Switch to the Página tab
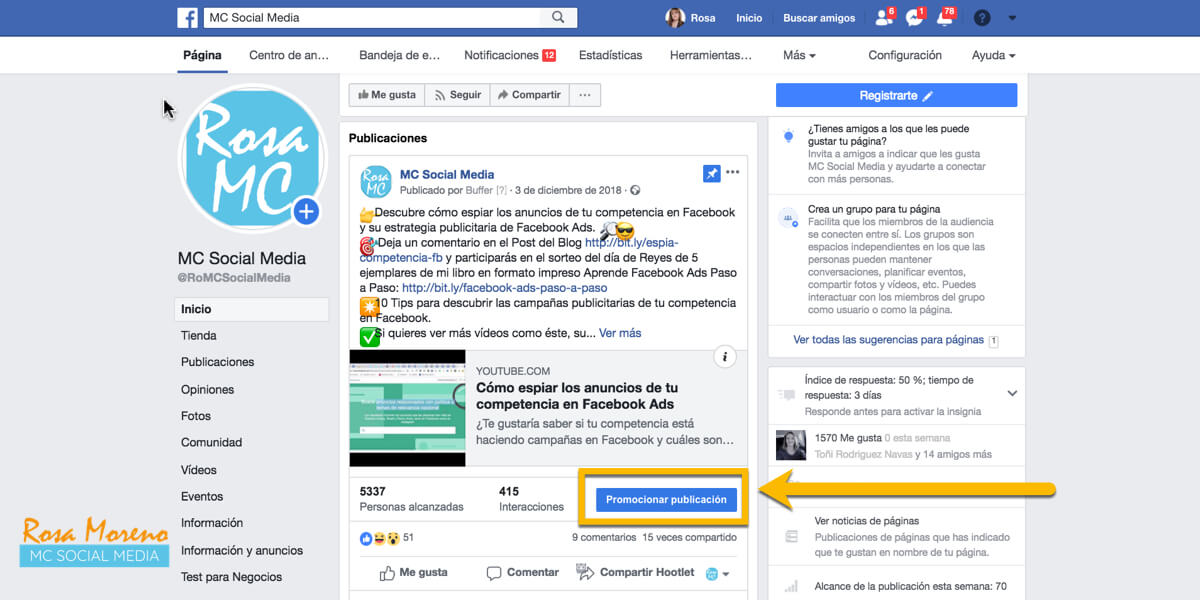The height and width of the screenshot is (600, 1200). tap(202, 55)
